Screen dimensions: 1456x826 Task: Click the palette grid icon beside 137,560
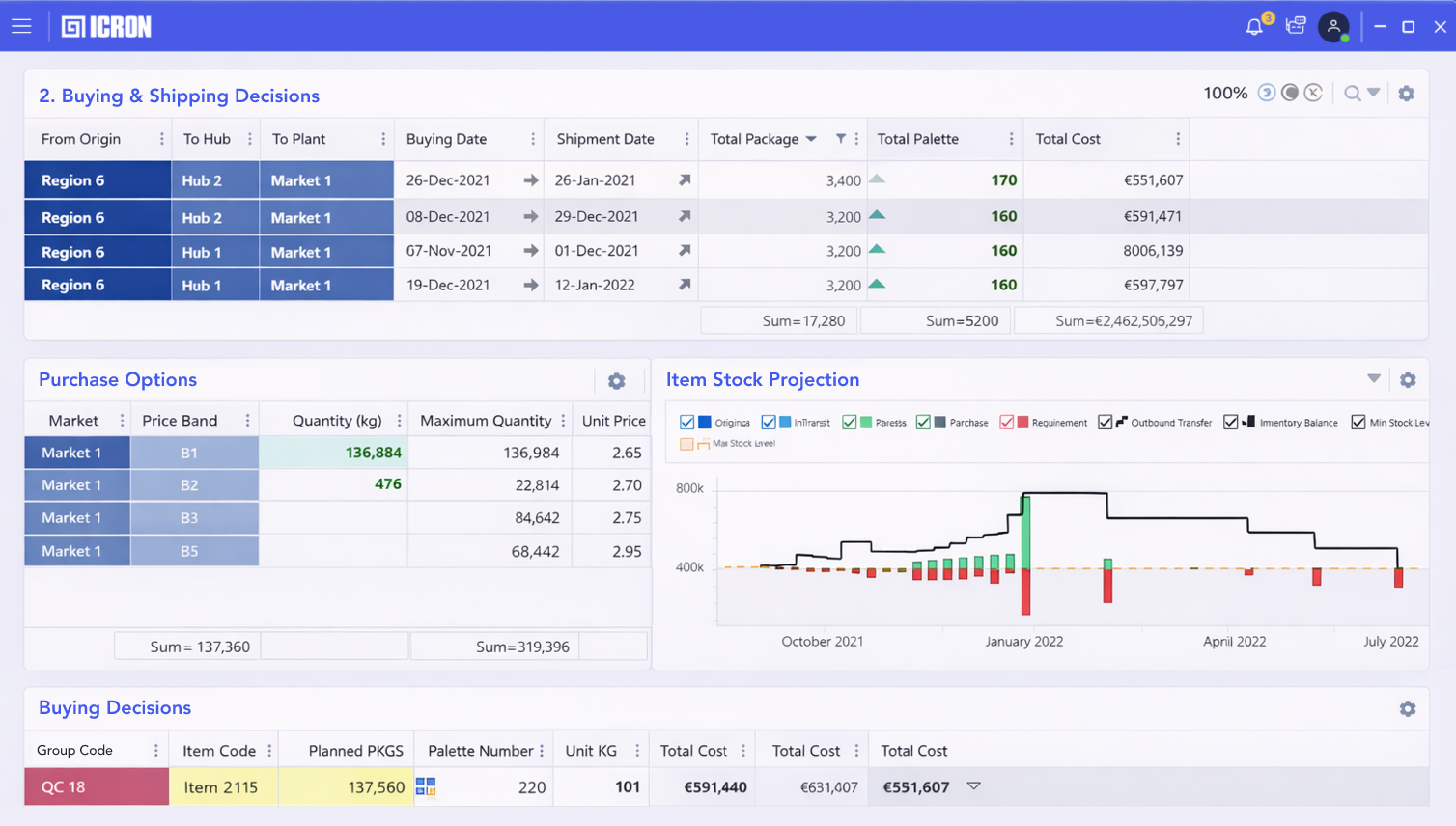coord(426,787)
